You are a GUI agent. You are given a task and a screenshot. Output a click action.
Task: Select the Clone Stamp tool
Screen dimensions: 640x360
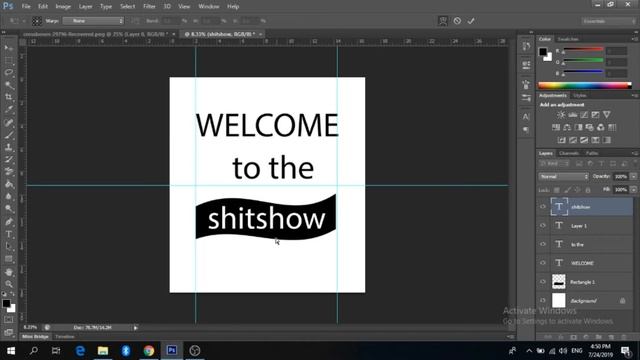click(x=9, y=147)
